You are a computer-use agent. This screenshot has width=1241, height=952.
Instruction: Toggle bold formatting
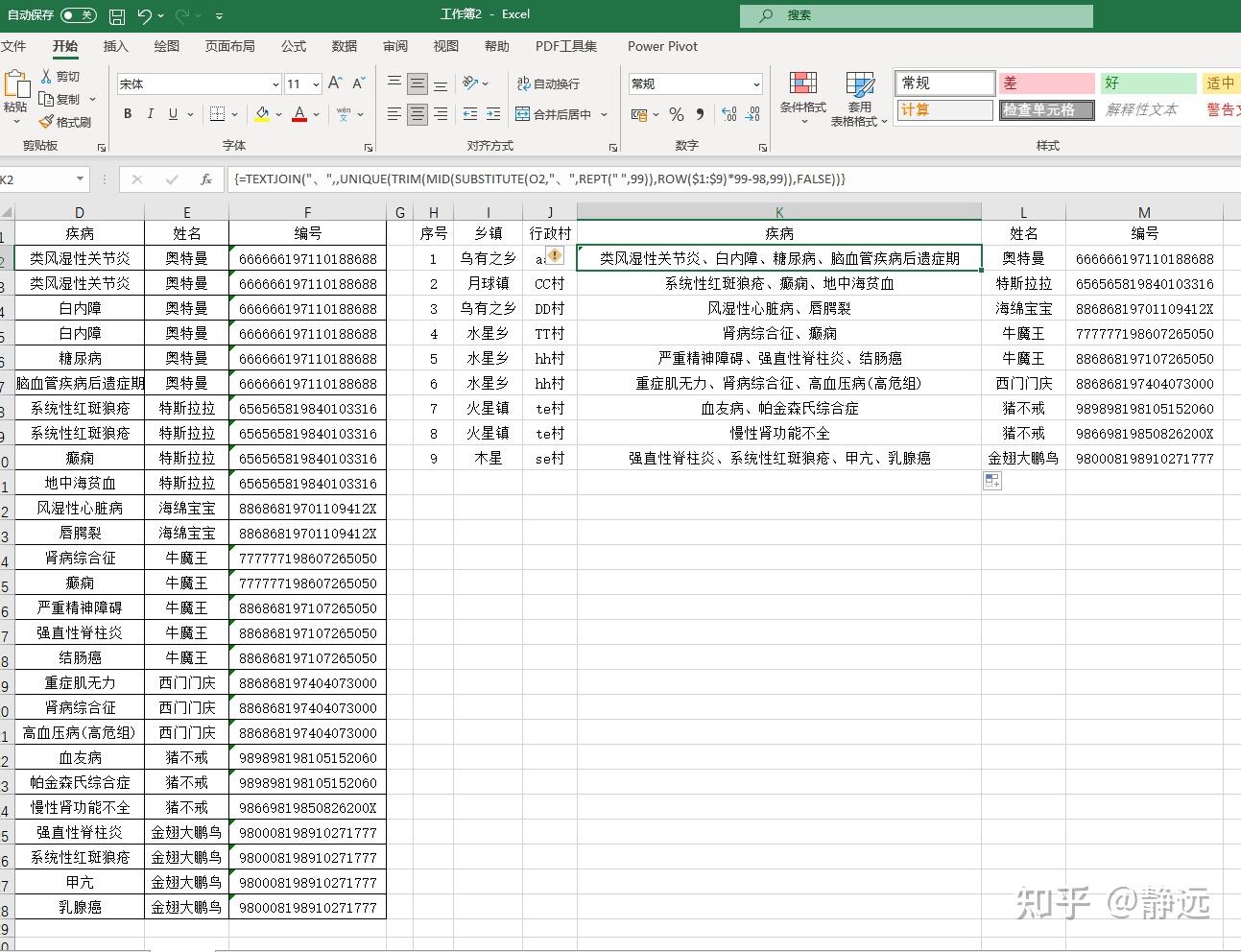[128, 113]
